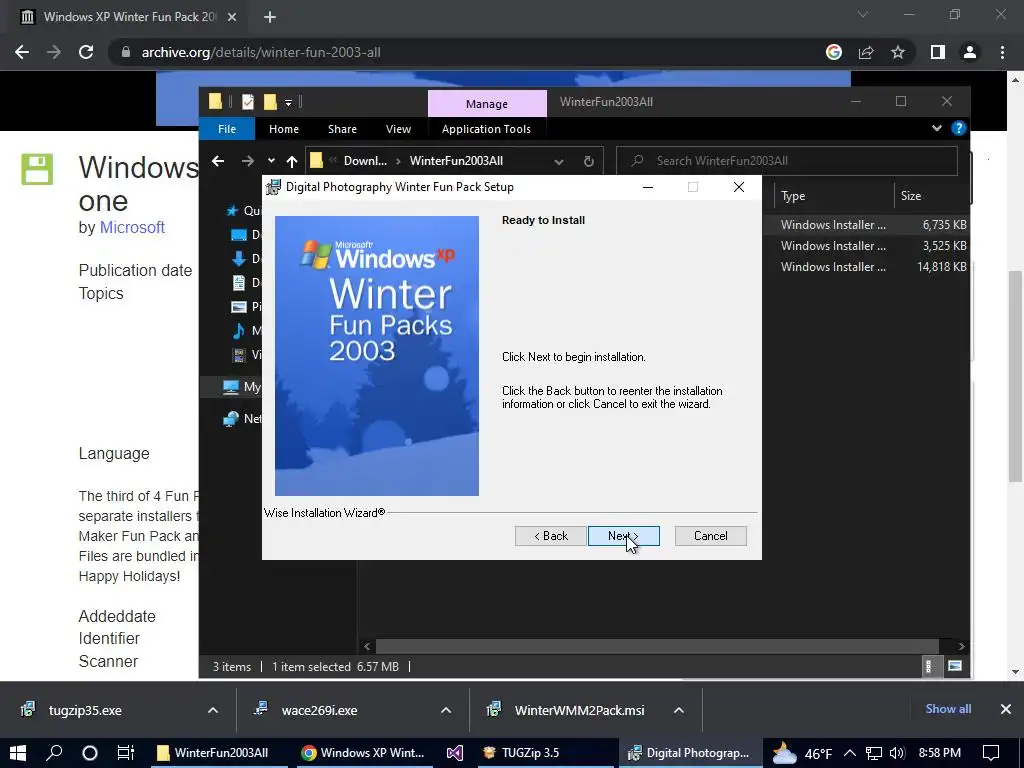This screenshot has width=1024, height=768.
Task: Select the 6,735 KB file row
Action: (x=865, y=225)
